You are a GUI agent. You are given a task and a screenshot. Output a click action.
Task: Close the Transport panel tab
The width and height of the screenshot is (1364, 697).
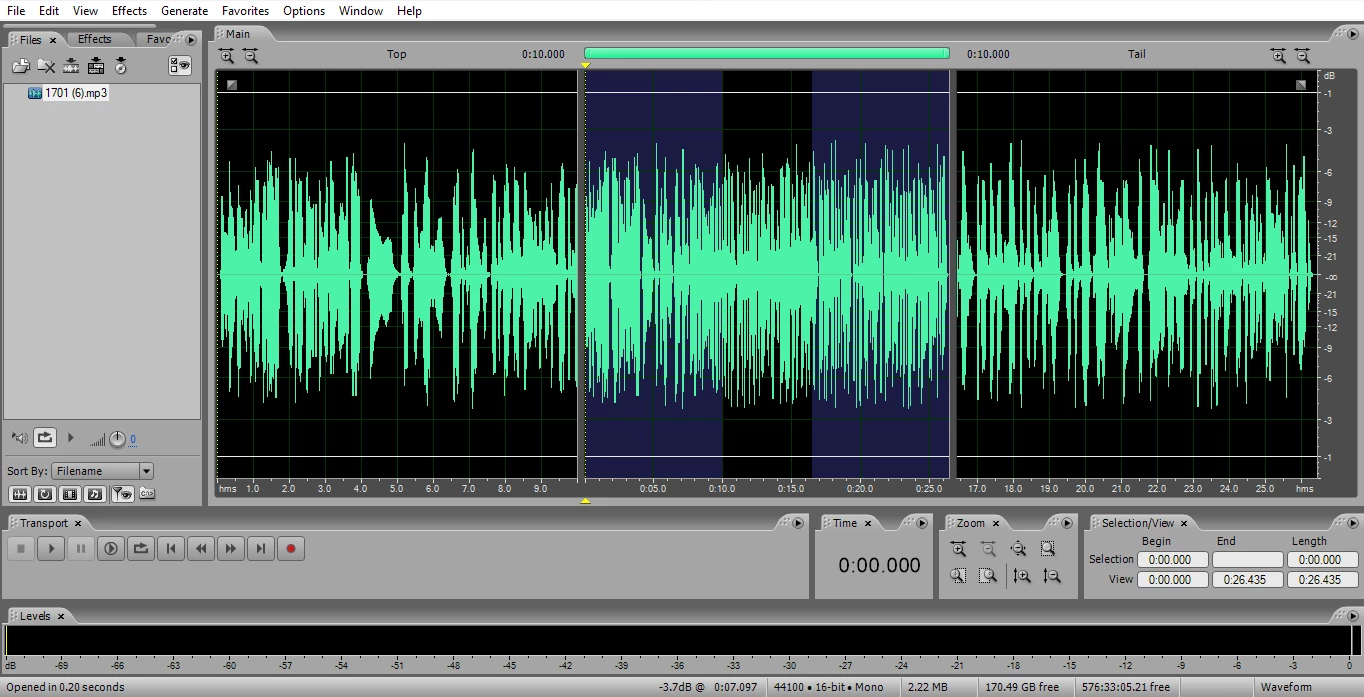tap(77, 523)
